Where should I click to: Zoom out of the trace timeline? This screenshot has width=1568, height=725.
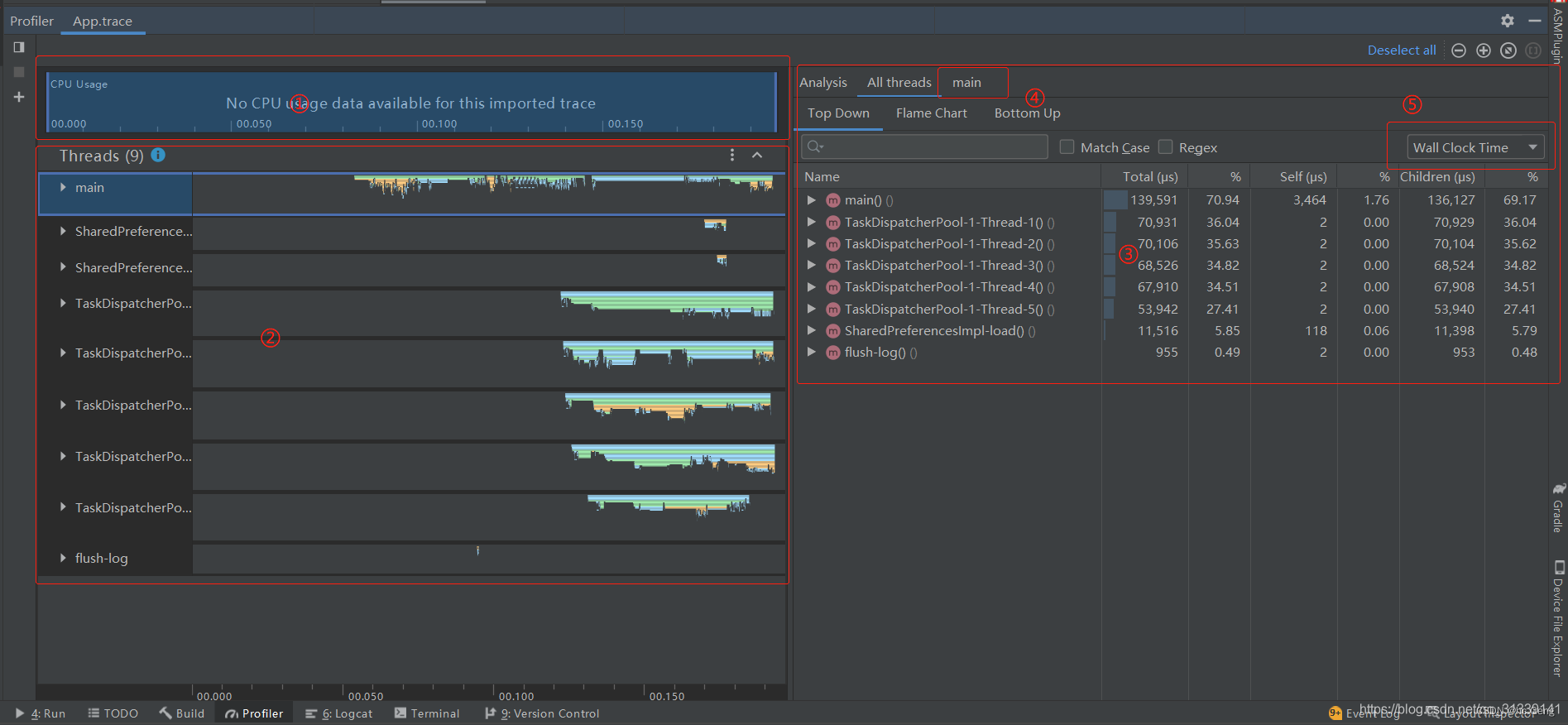click(x=1459, y=50)
